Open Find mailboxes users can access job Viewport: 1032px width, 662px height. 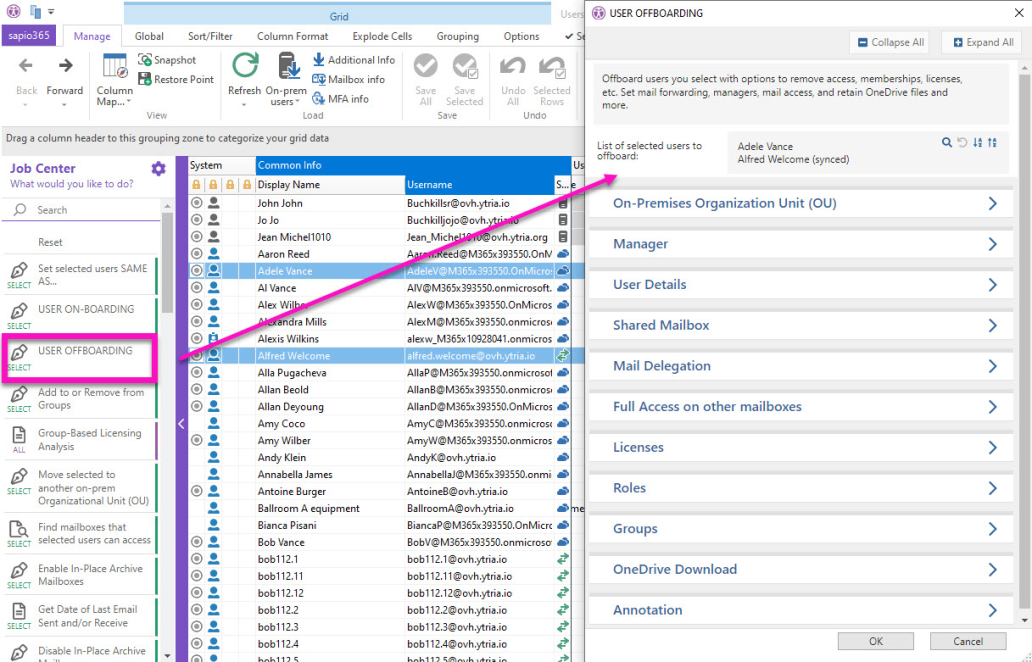[x=80, y=534]
